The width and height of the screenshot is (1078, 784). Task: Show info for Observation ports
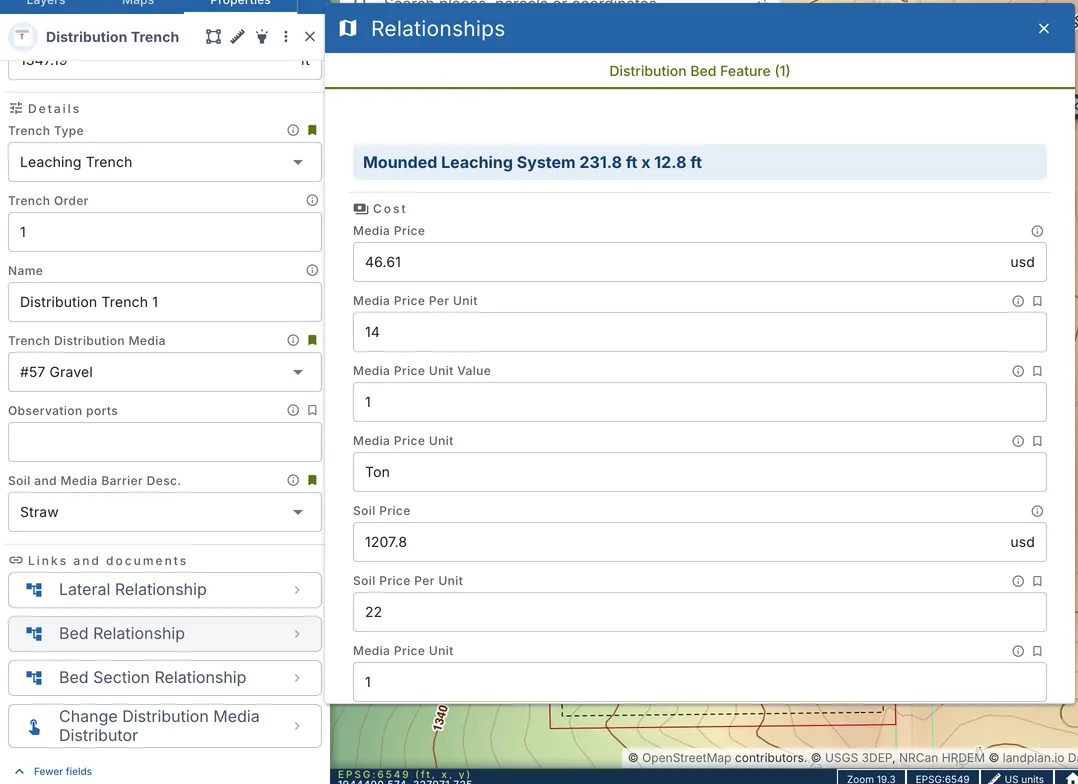click(x=293, y=410)
